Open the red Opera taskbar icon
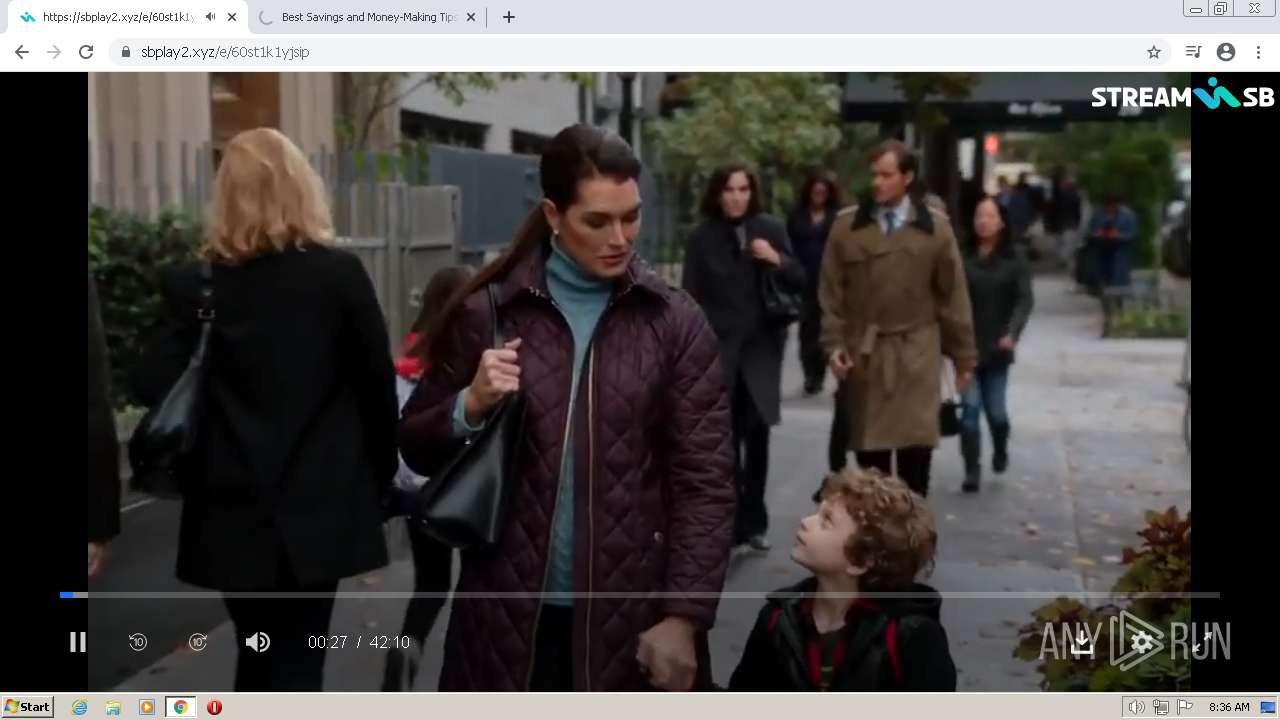1280x720 pixels. [214, 707]
